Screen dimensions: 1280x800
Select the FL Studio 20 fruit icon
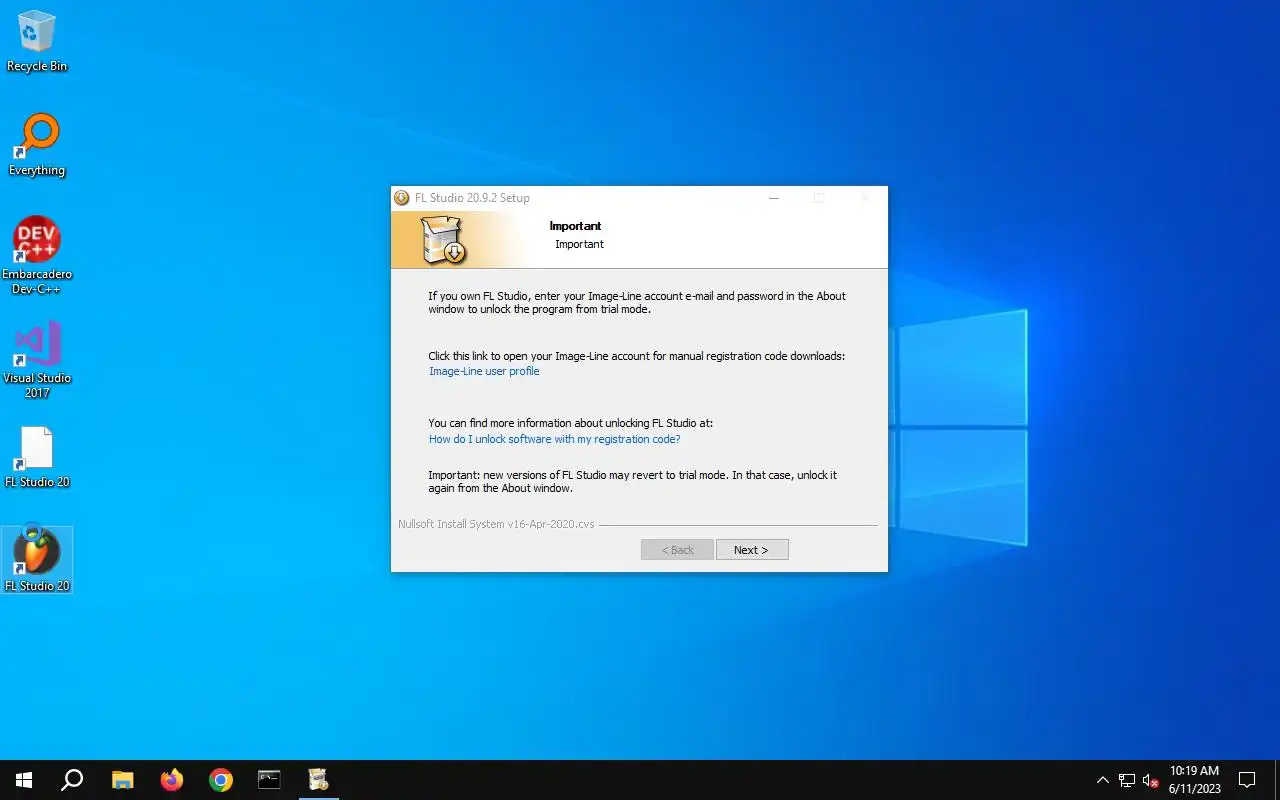click(x=37, y=560)
